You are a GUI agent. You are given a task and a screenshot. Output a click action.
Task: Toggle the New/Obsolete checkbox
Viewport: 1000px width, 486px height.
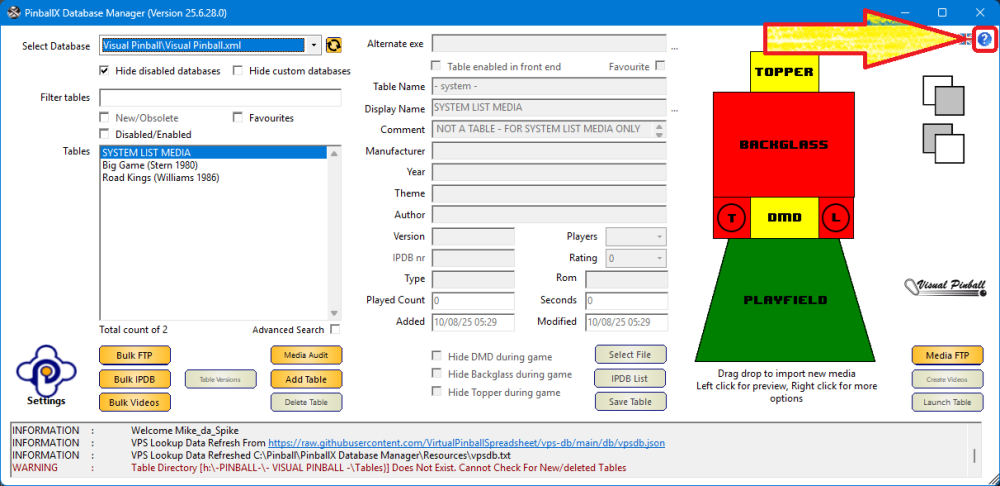(x=105, y=117)
